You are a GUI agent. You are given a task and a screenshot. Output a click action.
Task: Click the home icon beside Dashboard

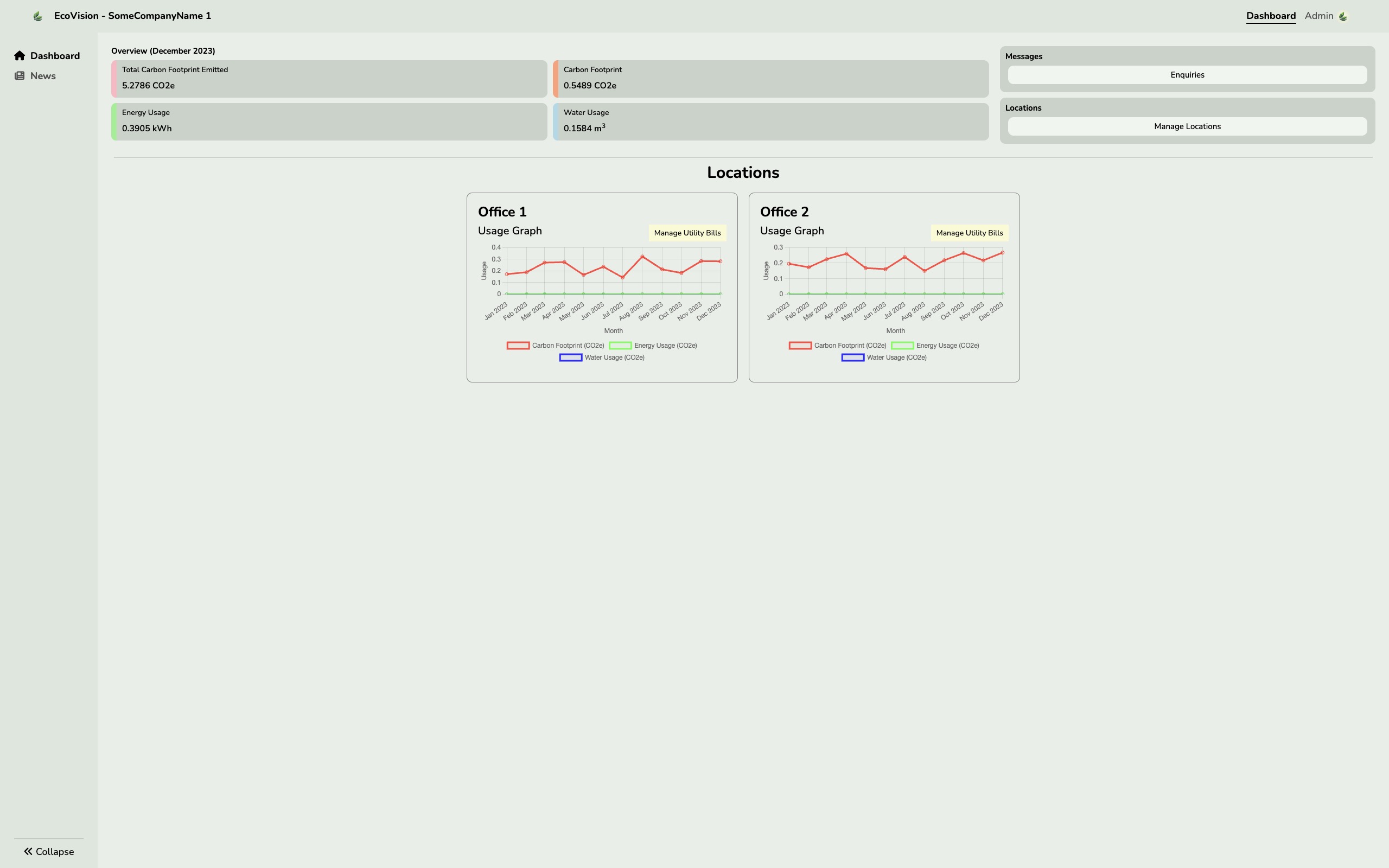coord(20,56)
